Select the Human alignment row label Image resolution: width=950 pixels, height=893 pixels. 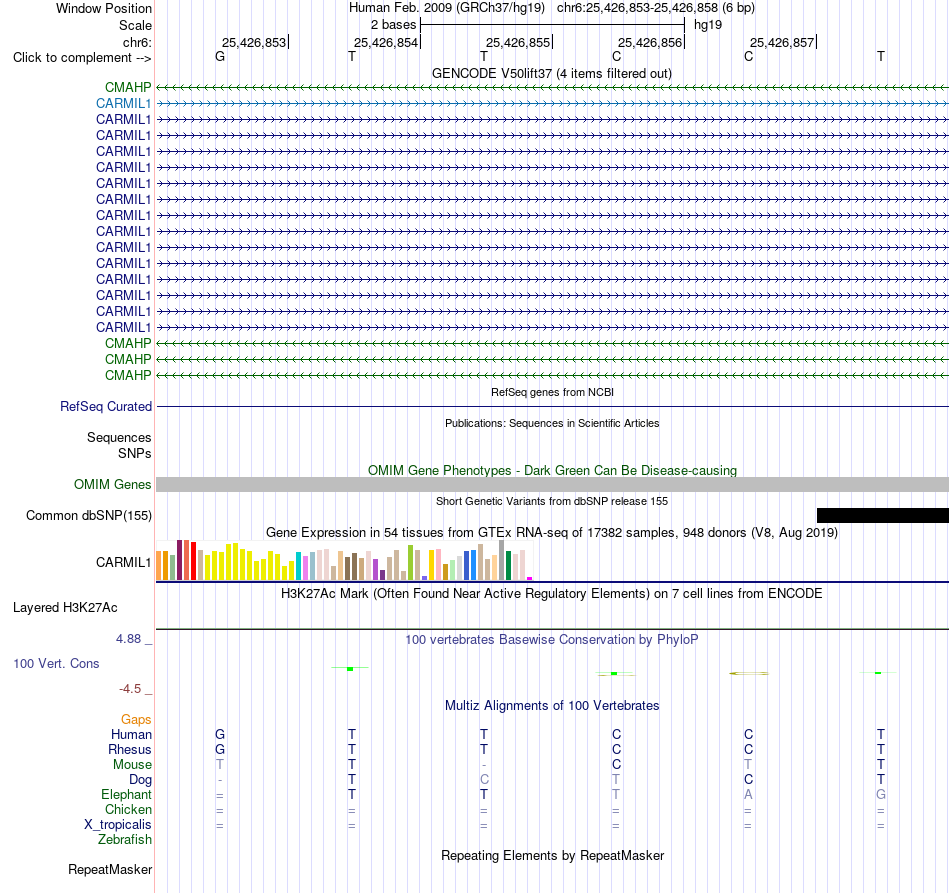131,734
